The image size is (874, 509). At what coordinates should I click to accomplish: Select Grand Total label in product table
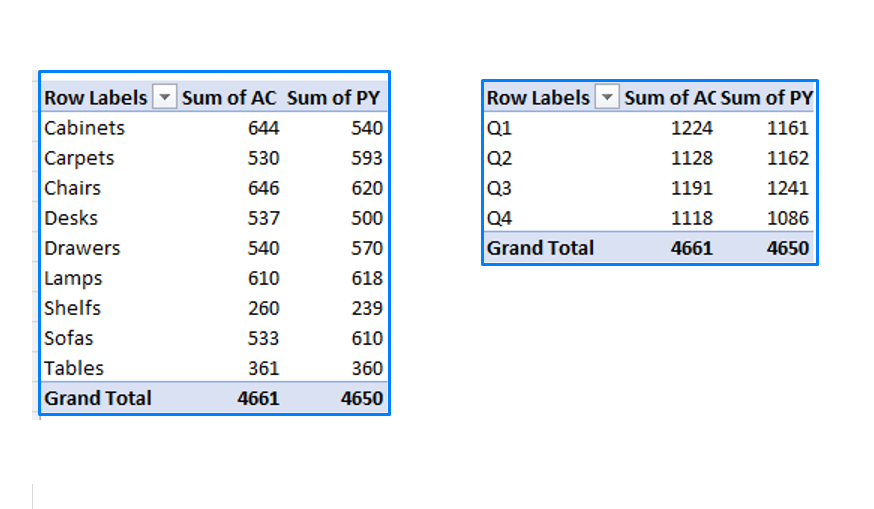click(x=98, y=399)
